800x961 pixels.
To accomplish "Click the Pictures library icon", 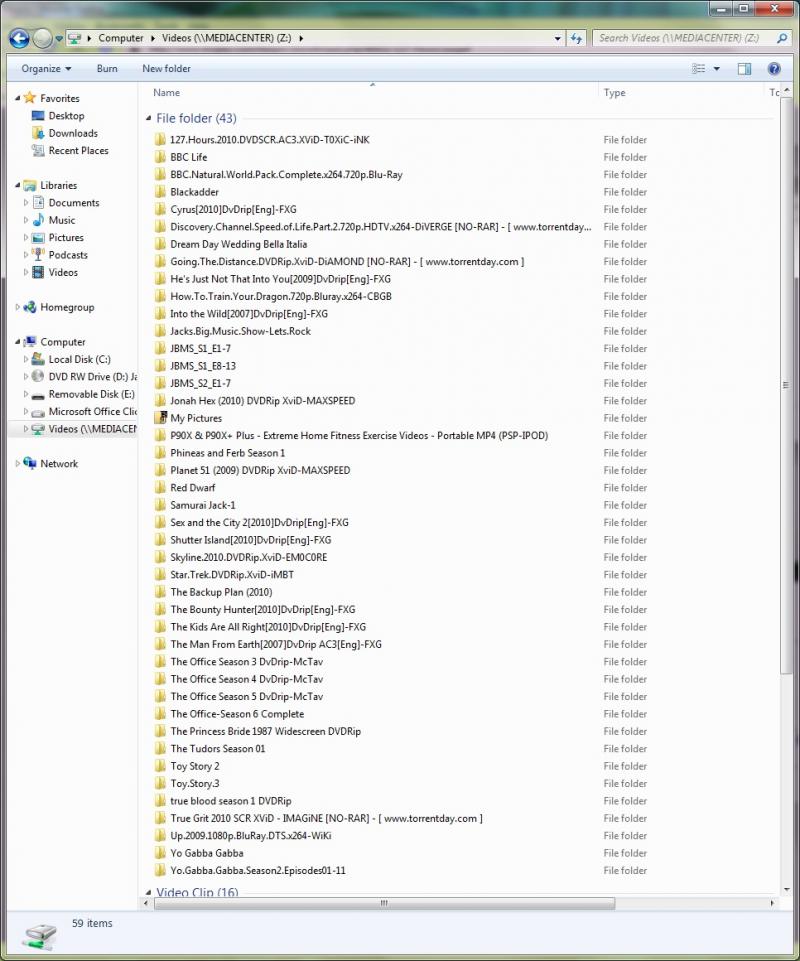I will point(38,237).
